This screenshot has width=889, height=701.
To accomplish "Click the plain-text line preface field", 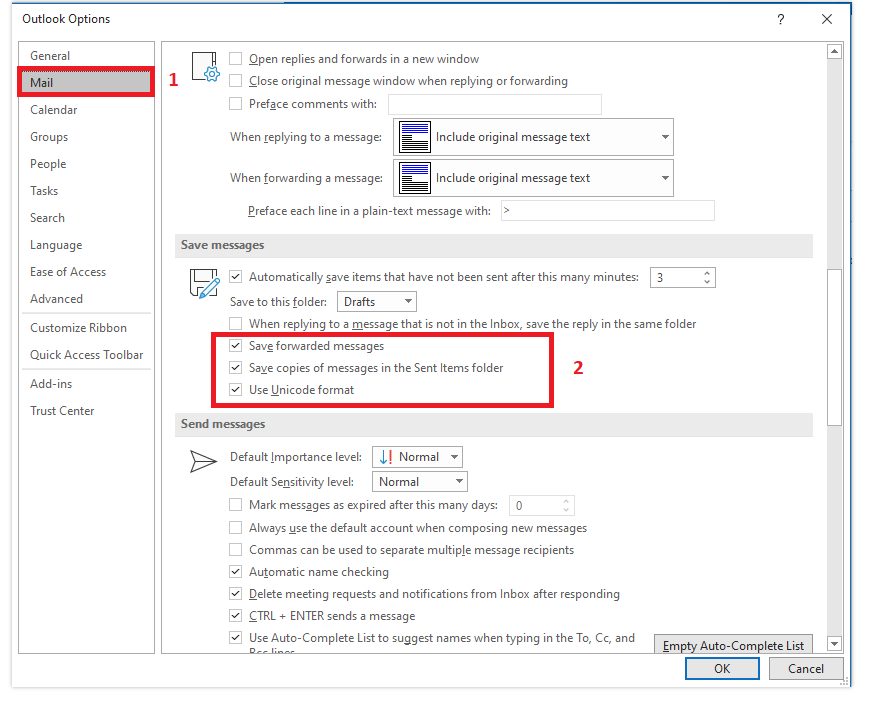I will click(x=607, y=210).
